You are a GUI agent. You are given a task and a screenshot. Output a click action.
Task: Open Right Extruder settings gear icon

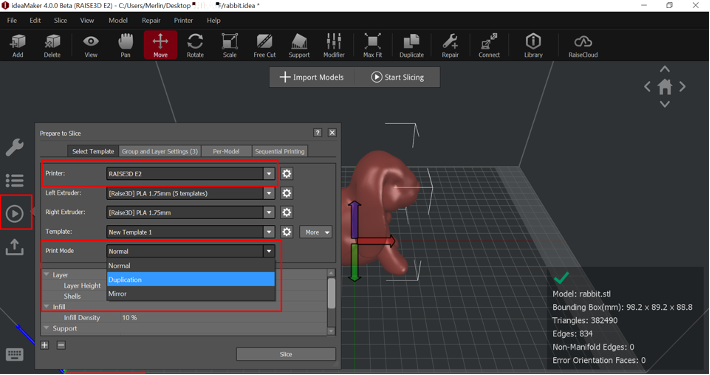point(287,212)
